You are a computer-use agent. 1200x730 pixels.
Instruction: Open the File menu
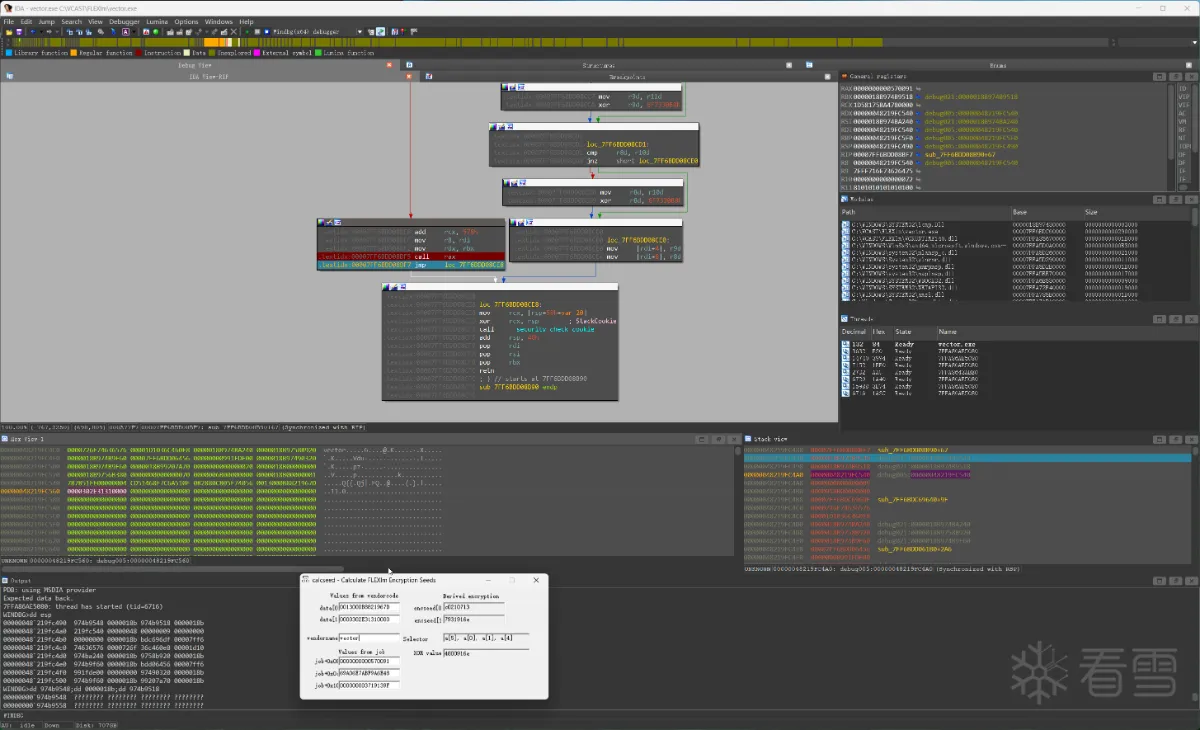(8, 21)
